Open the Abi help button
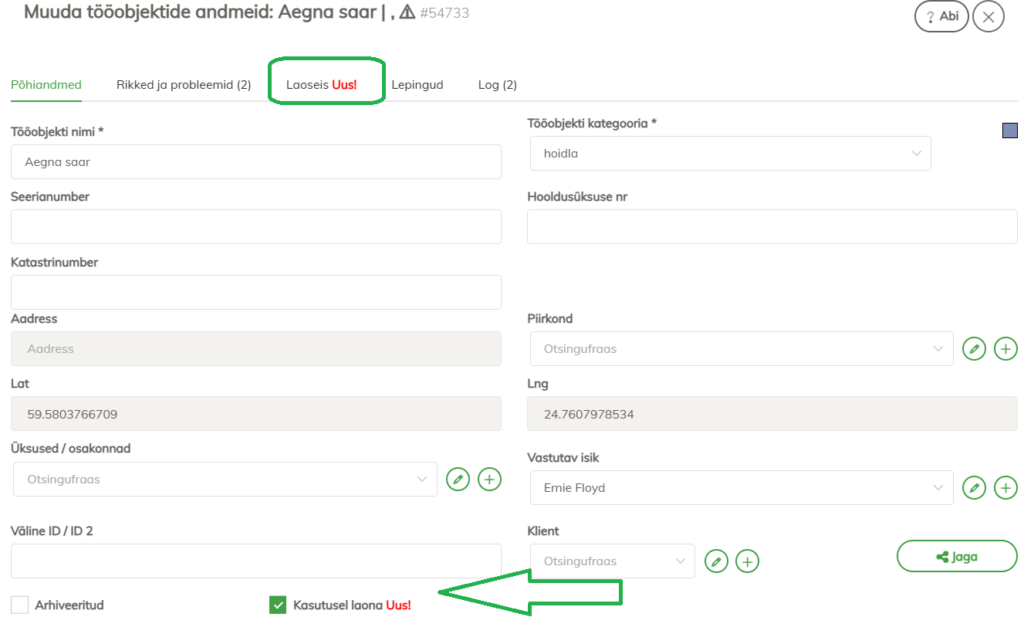The image size is (1024, 617). point(941,16)
